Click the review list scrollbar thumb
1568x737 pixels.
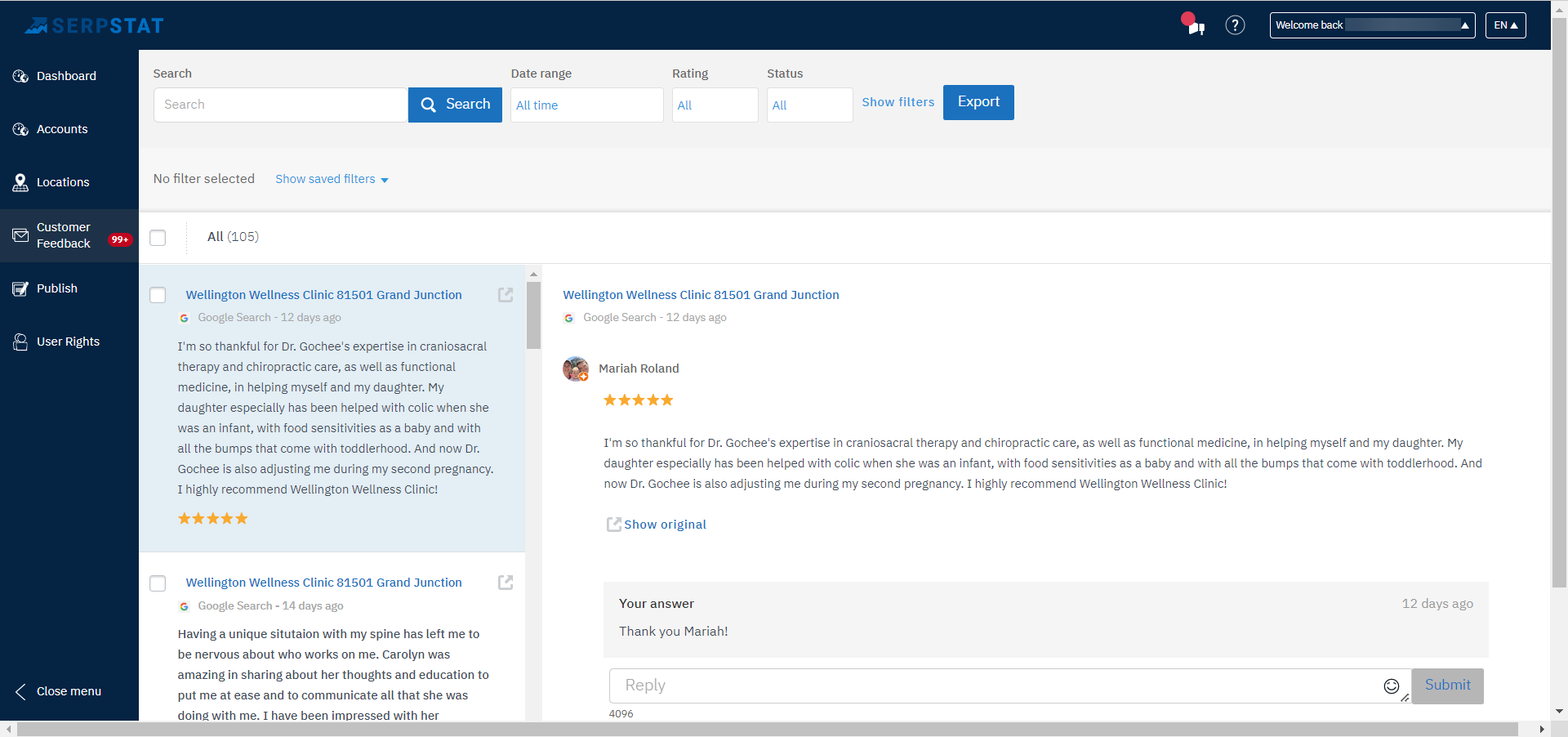tap(533, 315)
